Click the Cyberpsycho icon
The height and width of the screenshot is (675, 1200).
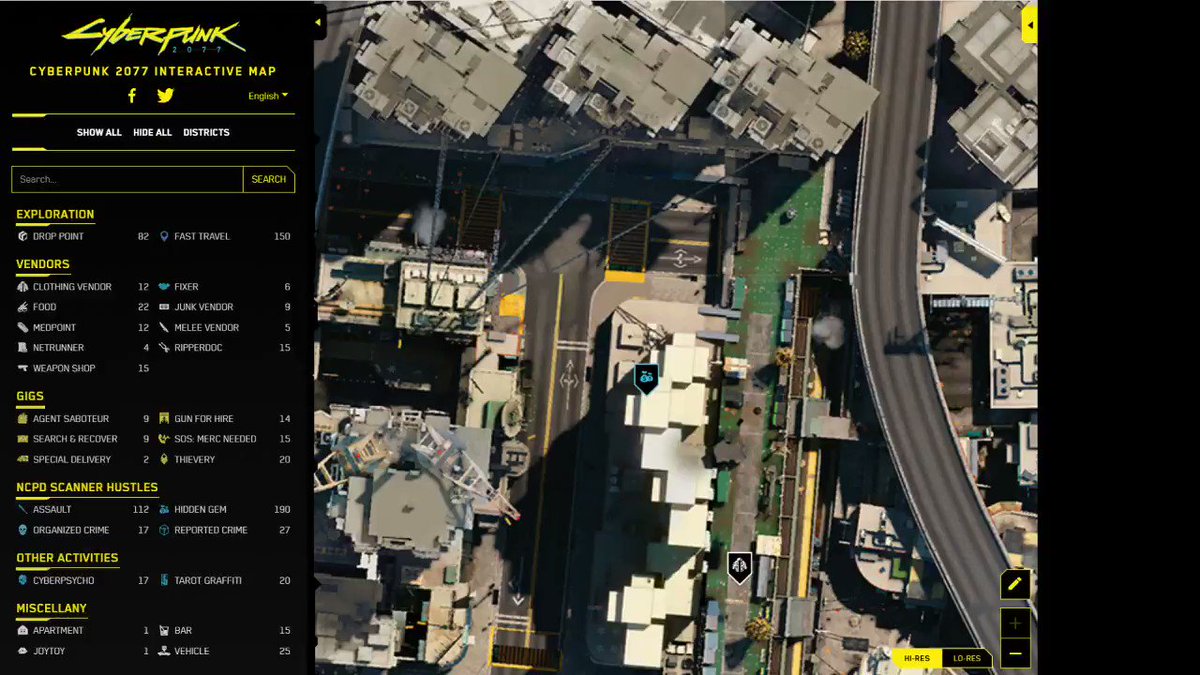point(23,580)
